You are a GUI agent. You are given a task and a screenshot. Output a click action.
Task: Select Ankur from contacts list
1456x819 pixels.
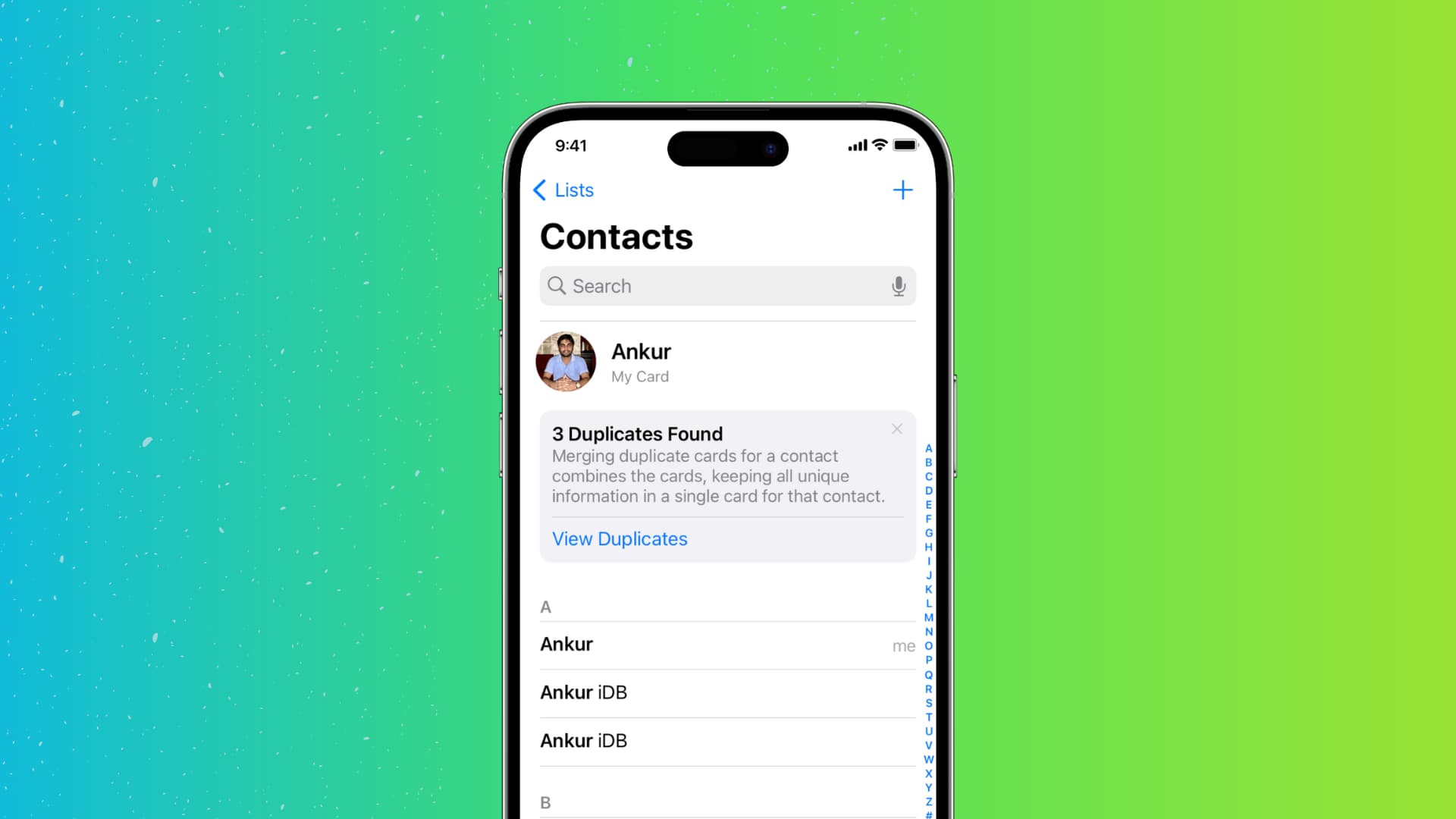(567, 644)
